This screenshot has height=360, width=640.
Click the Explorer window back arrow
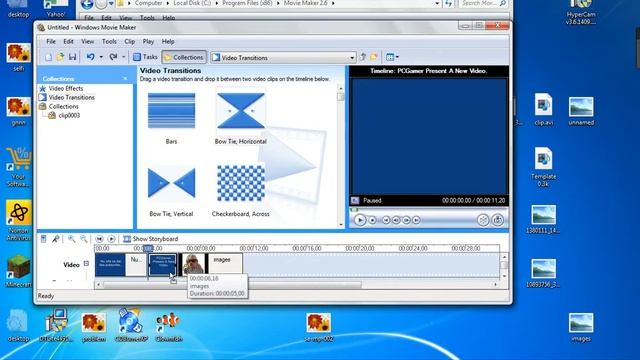coord(87,4)
